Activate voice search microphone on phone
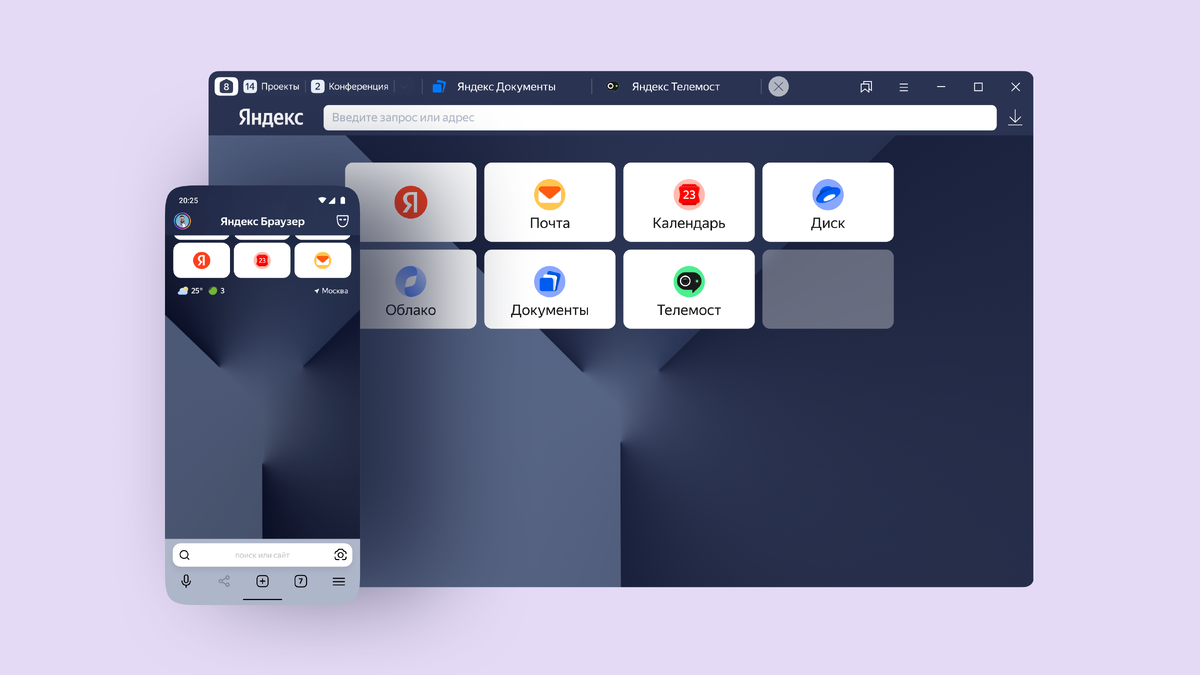This screenshot has width=1200, height=675. pos(186,581)
